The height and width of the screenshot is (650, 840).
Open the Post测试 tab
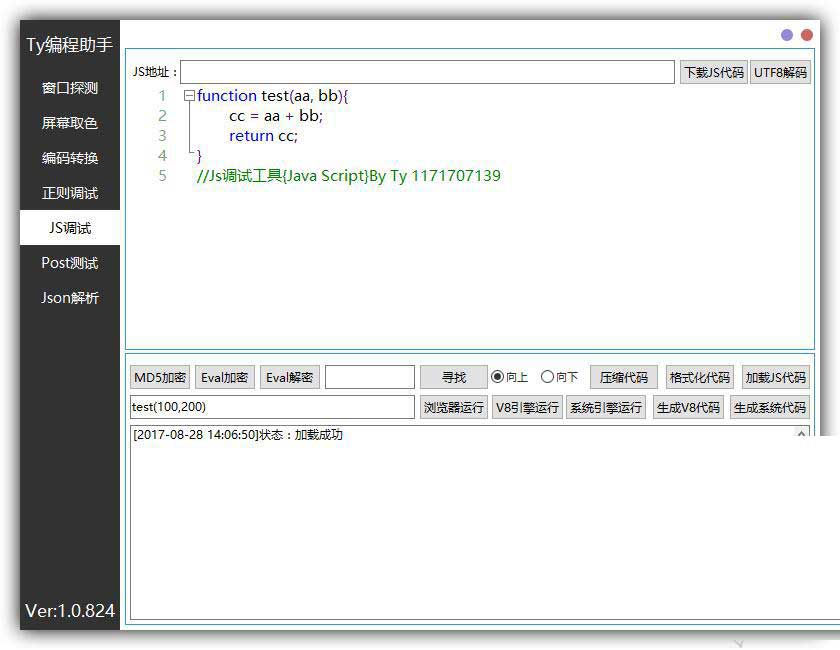70,263
